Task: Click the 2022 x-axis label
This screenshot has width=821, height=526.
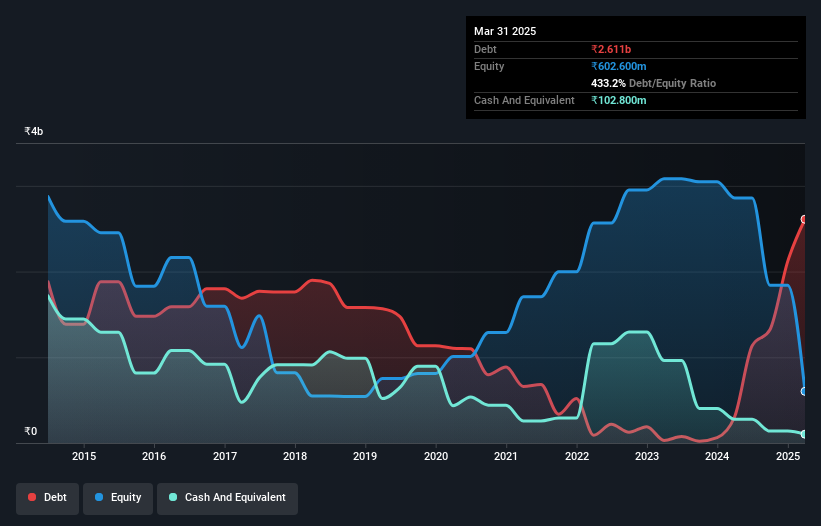Action: (x=576, y=456)
